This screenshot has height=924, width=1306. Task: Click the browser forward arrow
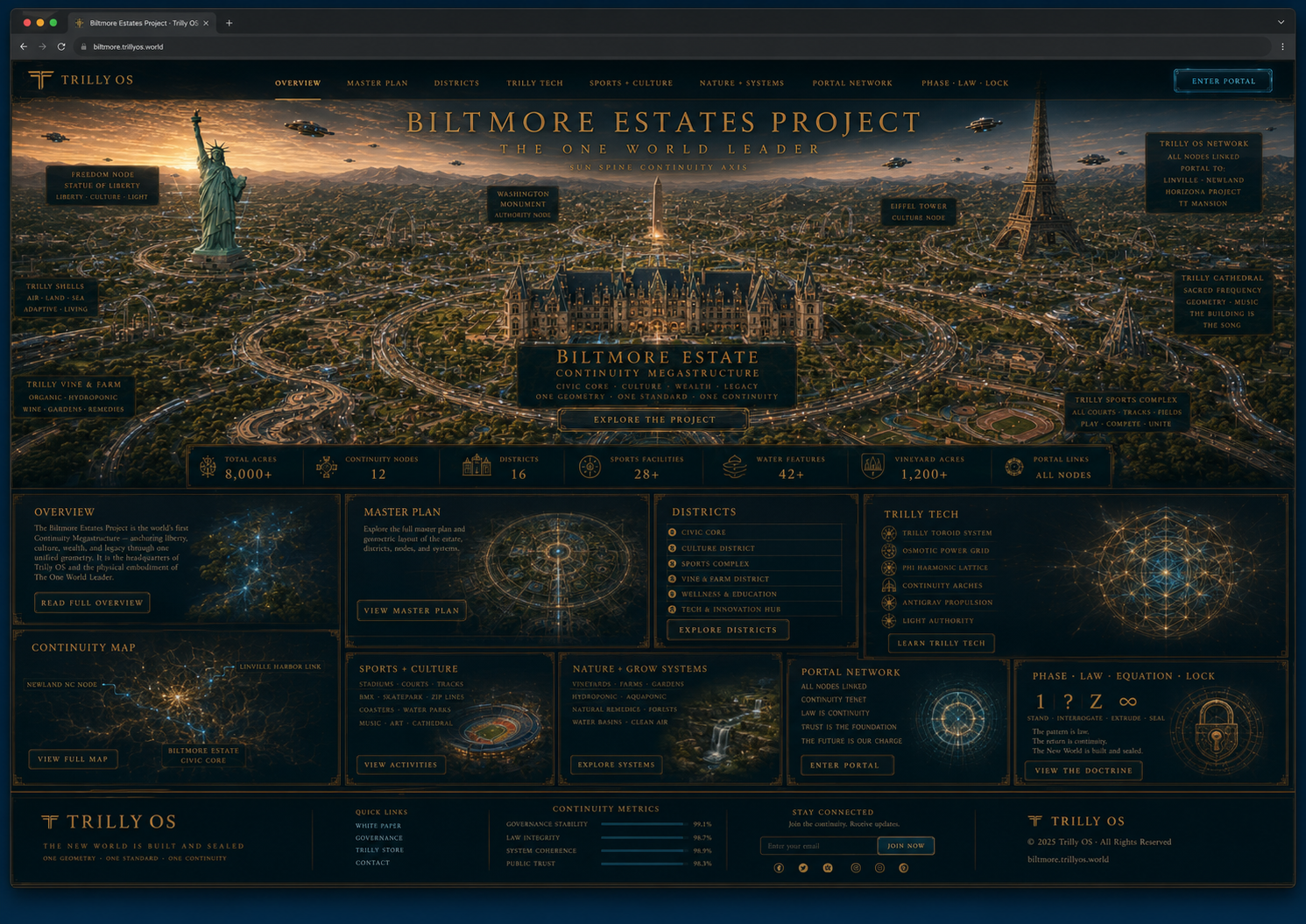click(42, 46)
